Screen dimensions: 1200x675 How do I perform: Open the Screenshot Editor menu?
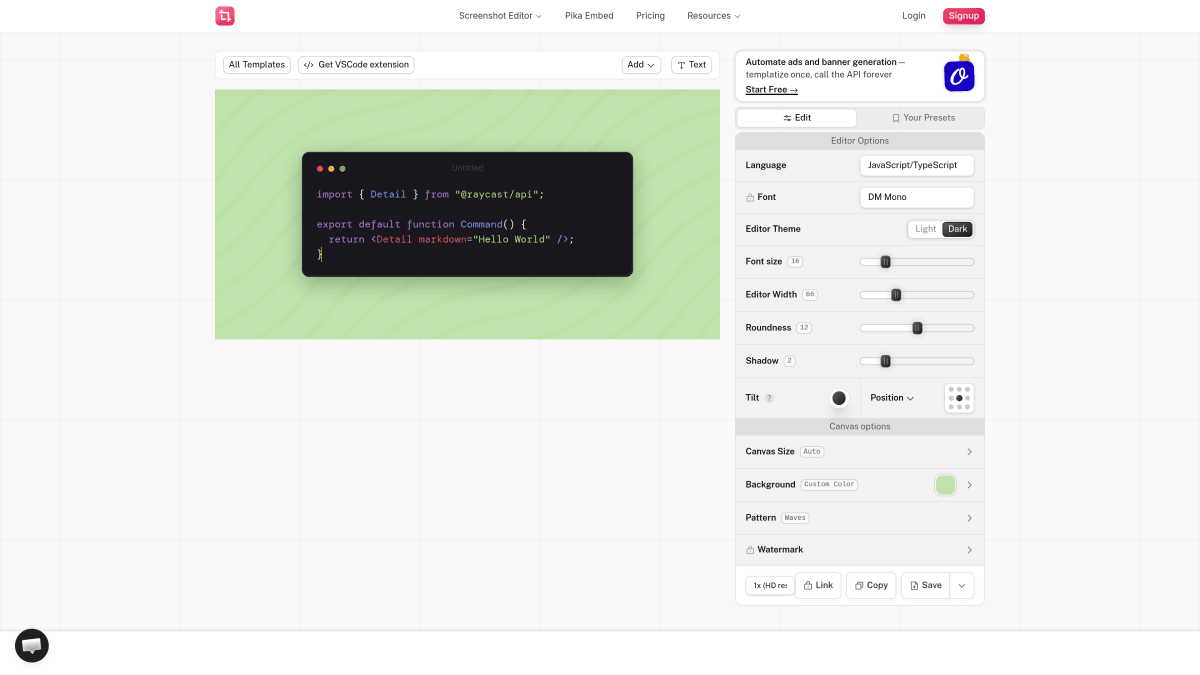coord(500,16)
